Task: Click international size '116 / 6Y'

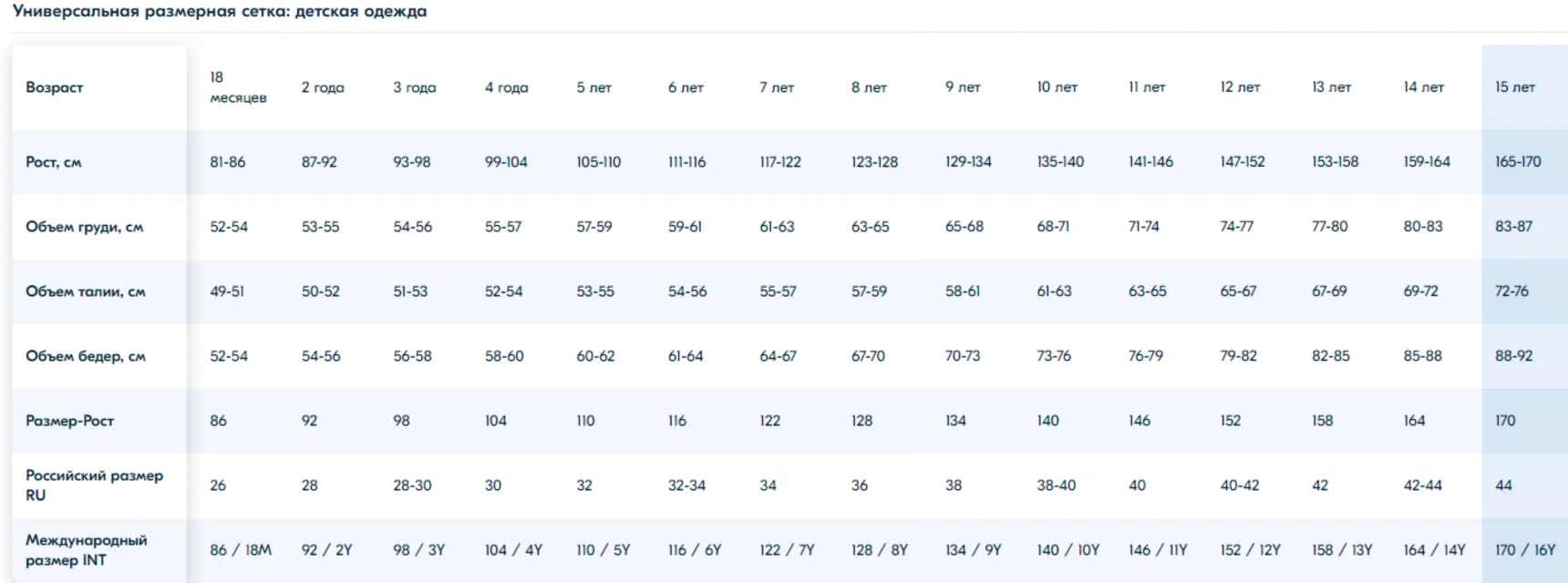Action: 695,550
